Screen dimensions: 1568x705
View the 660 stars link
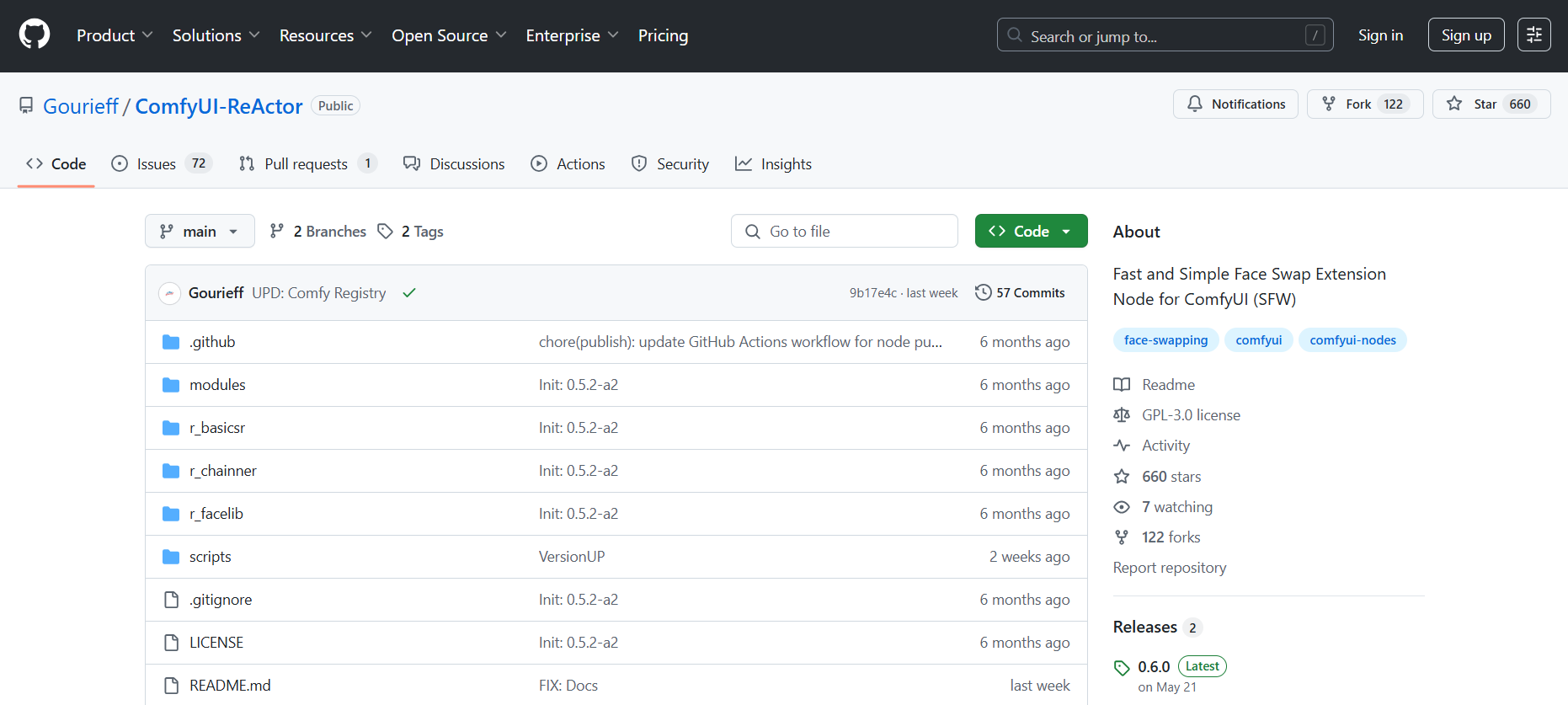pos(1157,476)
